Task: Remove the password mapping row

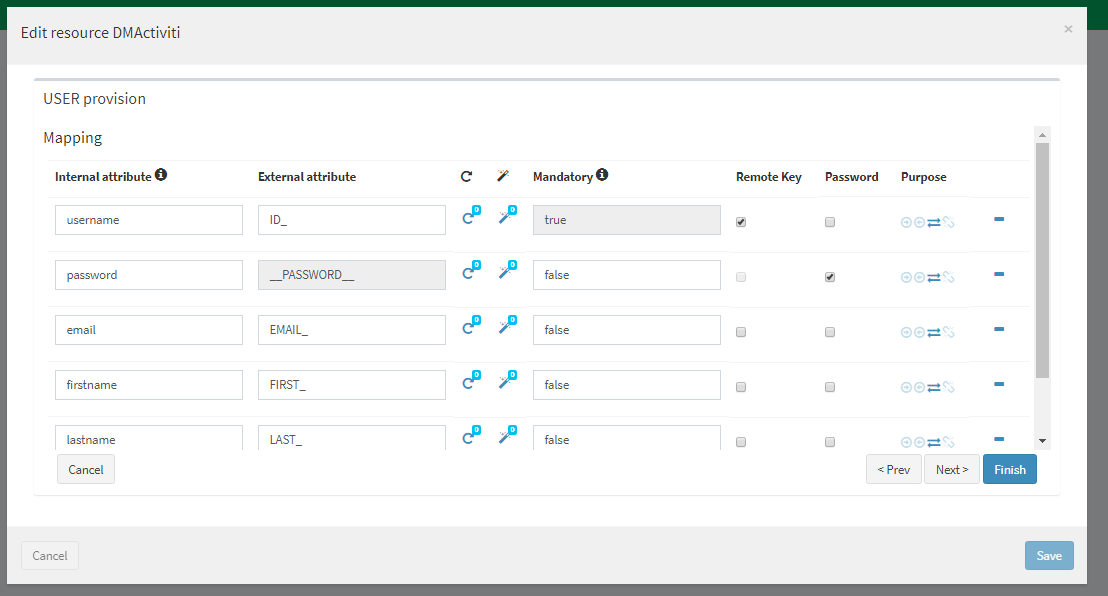Action: 999,274
